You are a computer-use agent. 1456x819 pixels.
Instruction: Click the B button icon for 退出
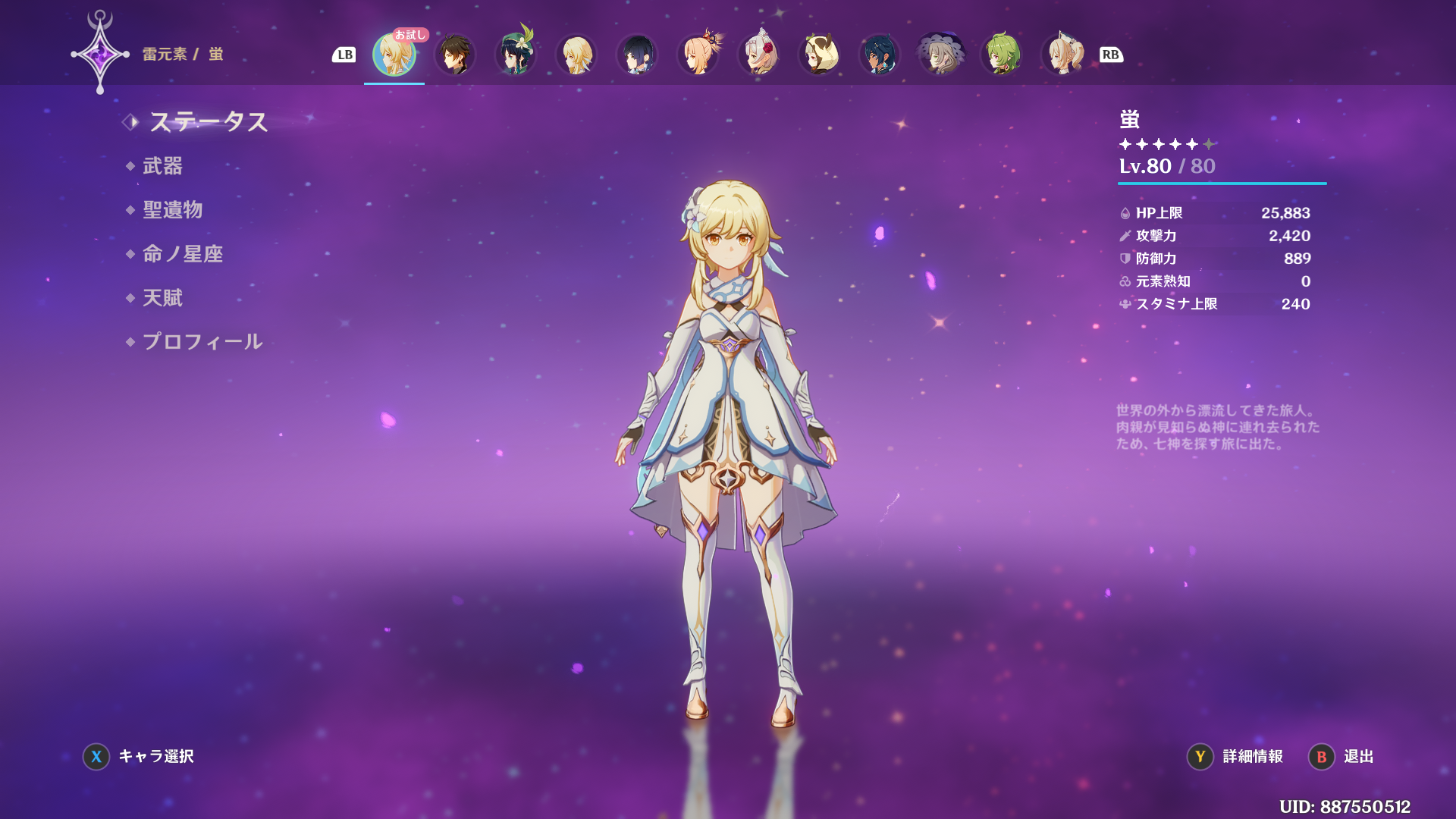1322,757
